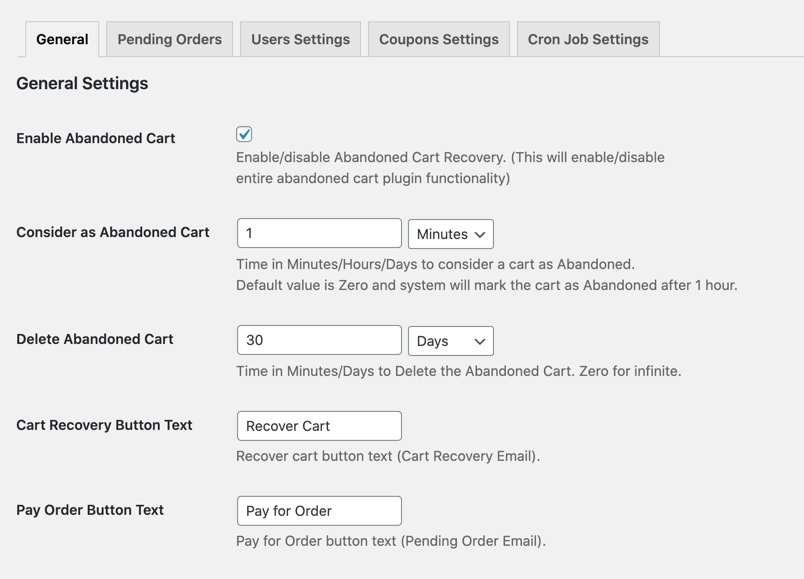Click the Consider as Abandoned Cart label
Image resolution: width=804 pixels, height=579 pixels.
tap(113, 232)
